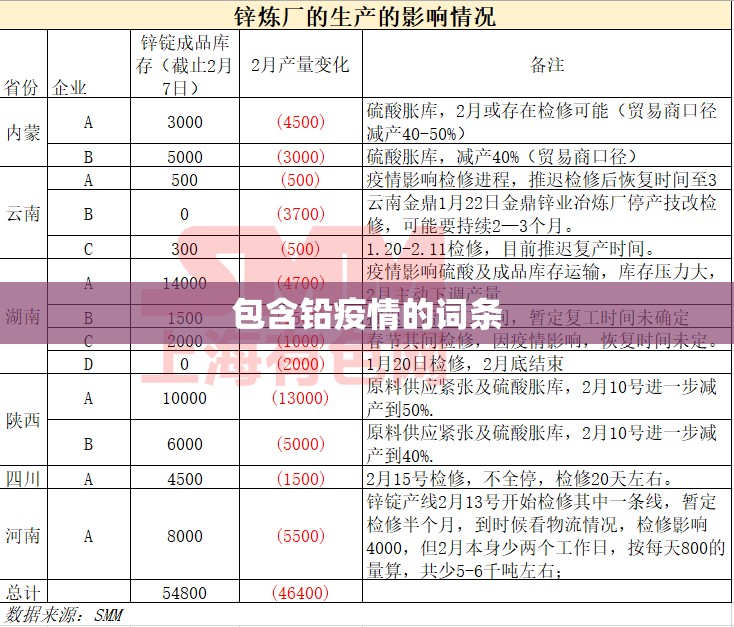This screenshot has height=627, width=734.
Task: Select inventory value 6000 for 陕西 B
Action: 185,444
